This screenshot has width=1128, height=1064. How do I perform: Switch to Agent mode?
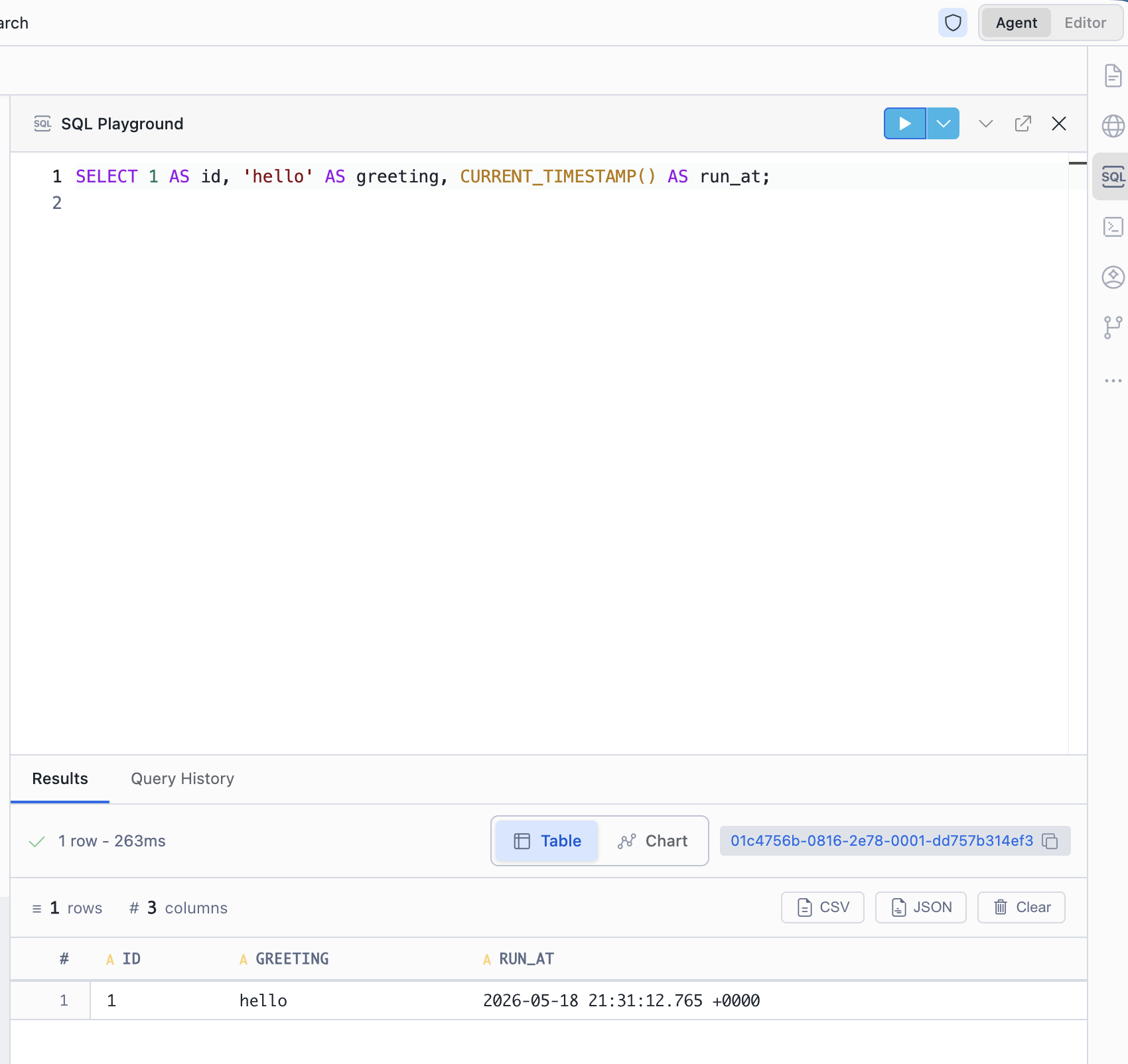tap(1016, 23)
